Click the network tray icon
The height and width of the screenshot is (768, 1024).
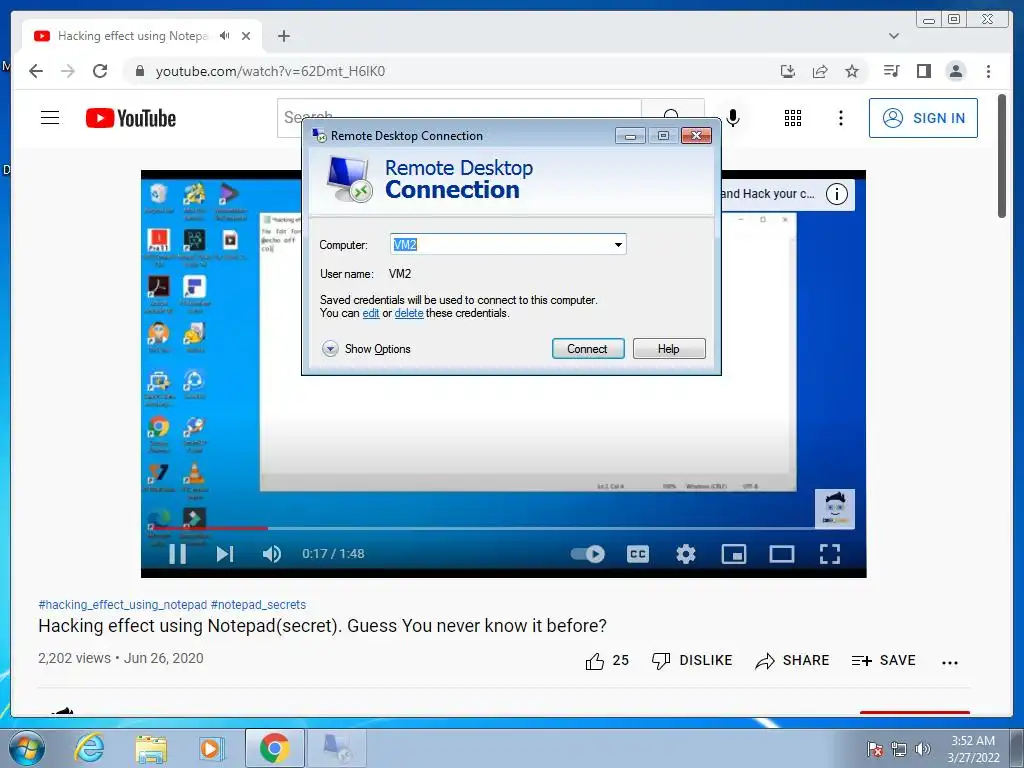click(x=899, y=749)
